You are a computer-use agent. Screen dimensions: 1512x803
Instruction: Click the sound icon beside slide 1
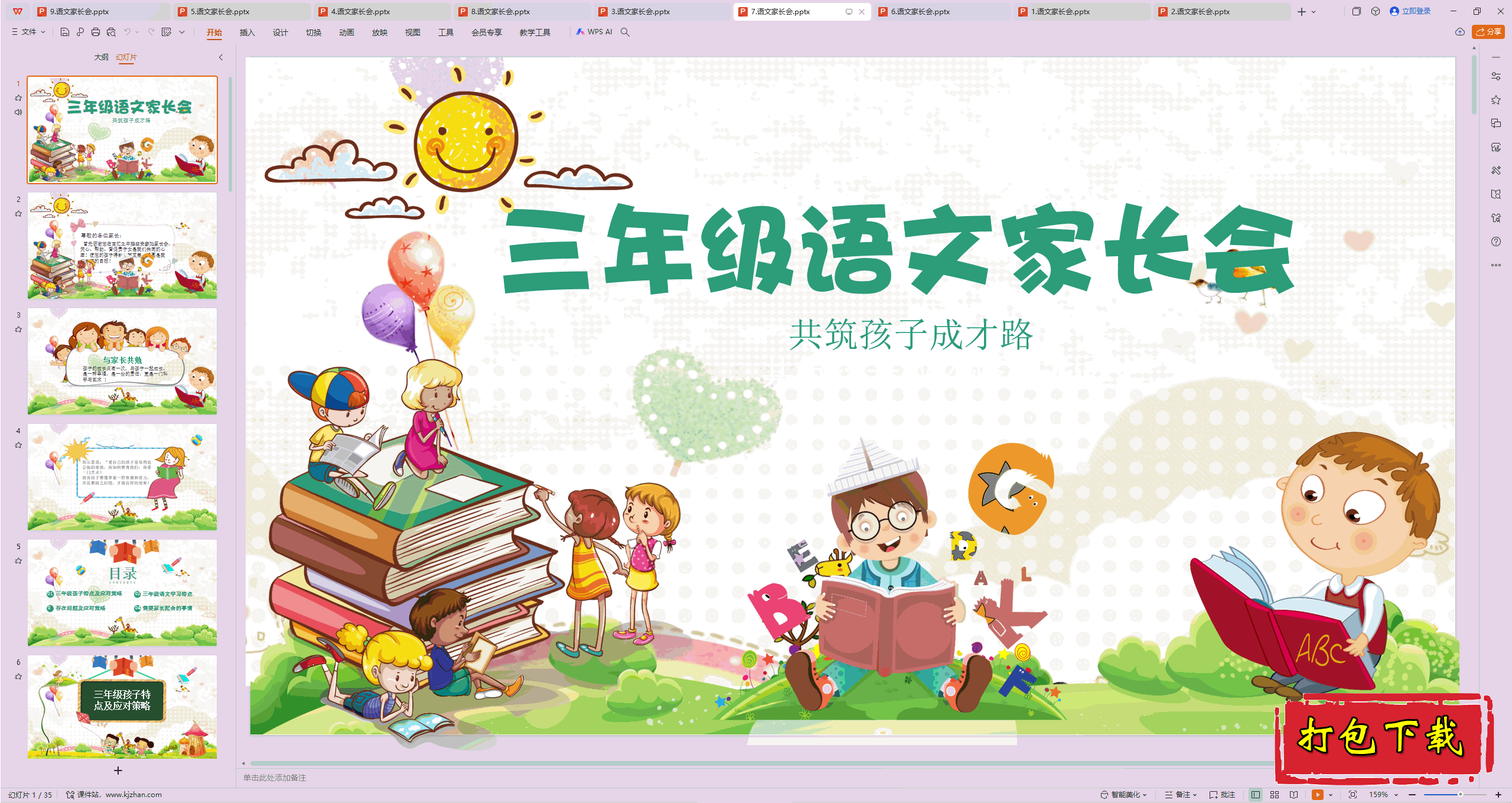click(18, 112)
